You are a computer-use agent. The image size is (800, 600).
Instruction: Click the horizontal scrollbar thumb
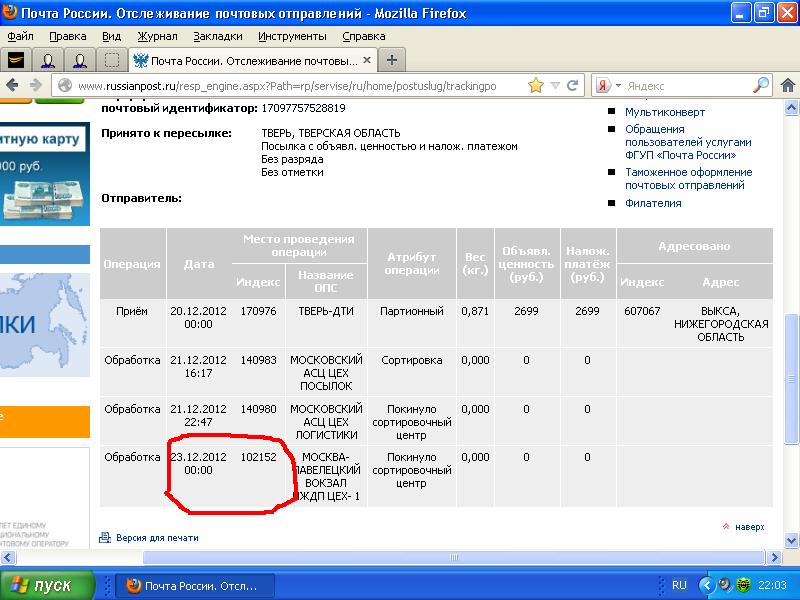[454, 557]
